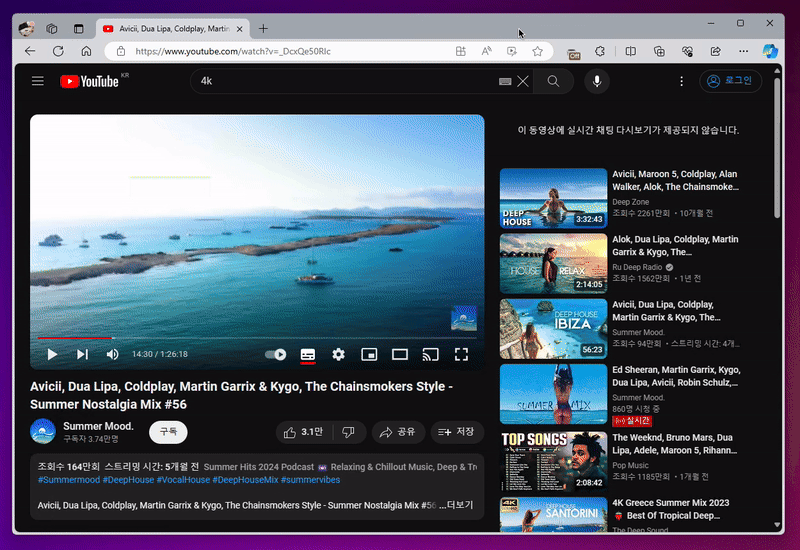
Task: Toggle vertical tabs button
Action: pyautogui.click(x=78, y=29)
